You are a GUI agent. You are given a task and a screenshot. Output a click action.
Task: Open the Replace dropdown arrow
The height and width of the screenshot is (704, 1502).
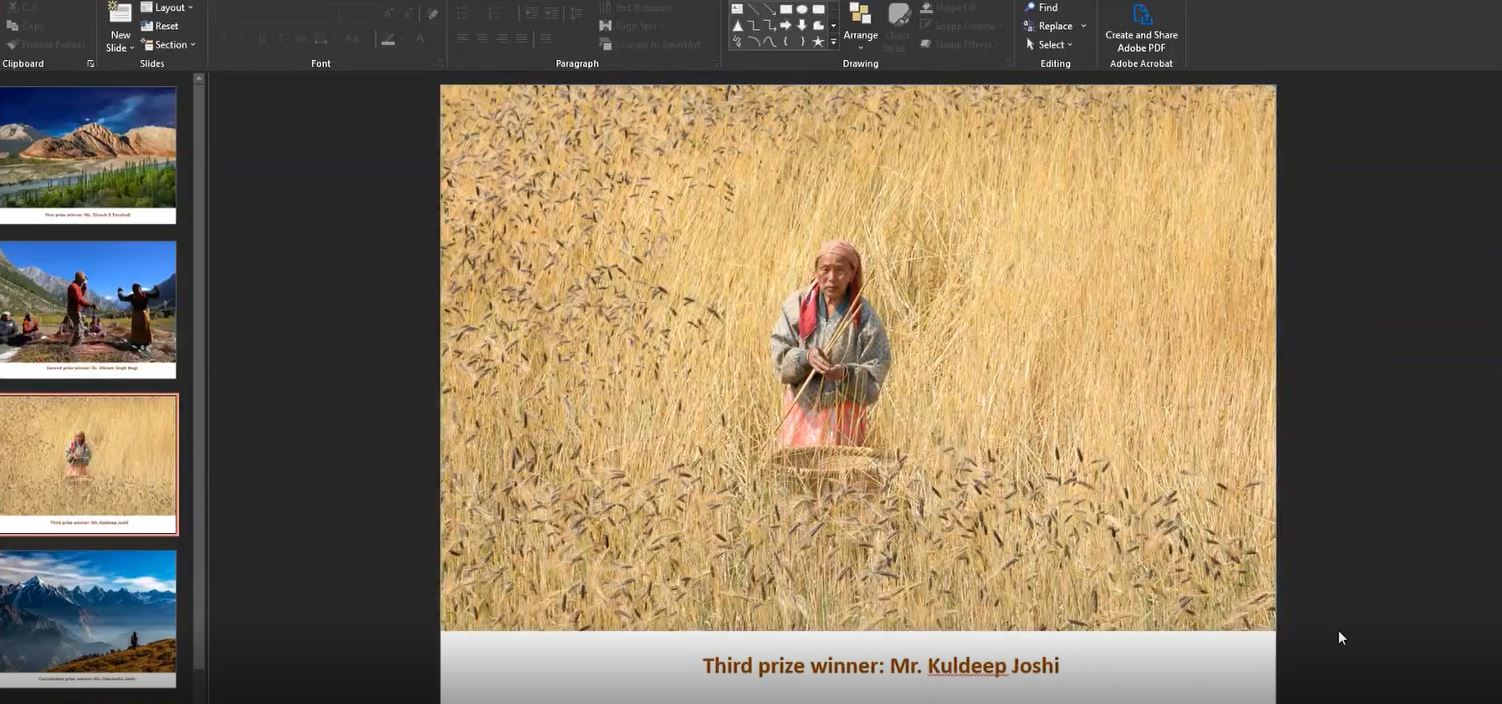tap(1083, 26)
